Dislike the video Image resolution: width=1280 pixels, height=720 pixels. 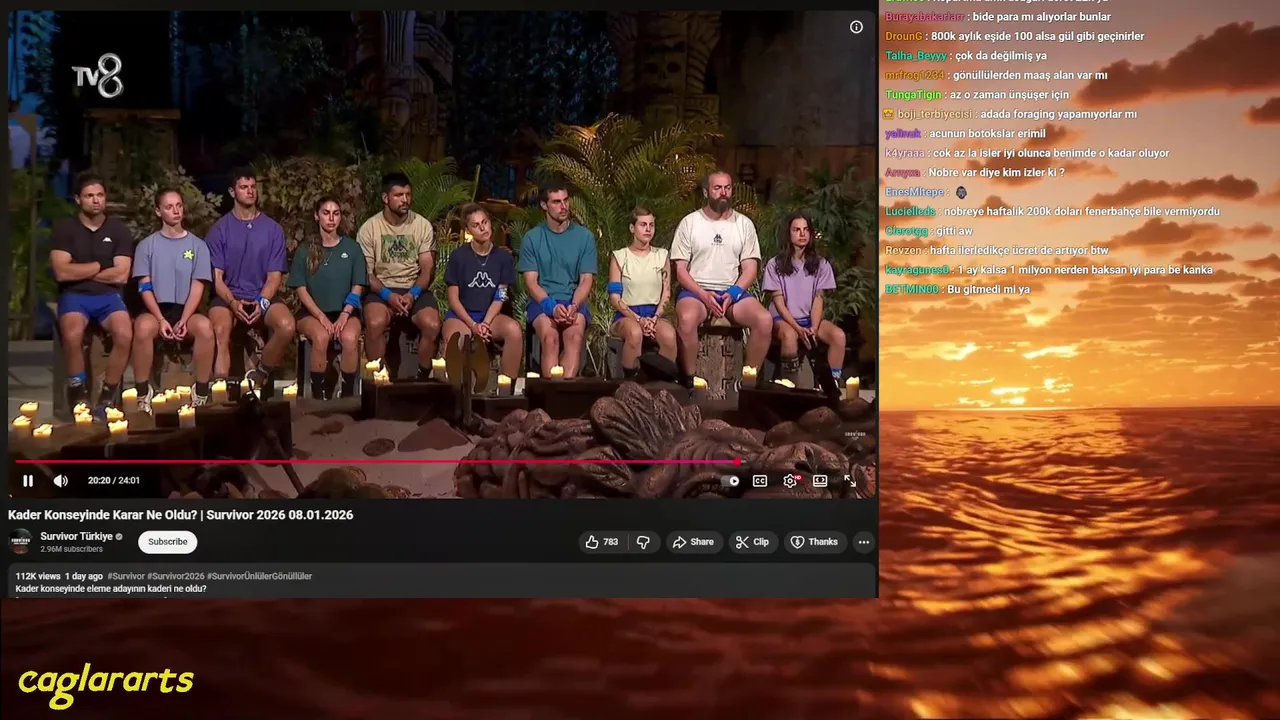pos(643,542)
